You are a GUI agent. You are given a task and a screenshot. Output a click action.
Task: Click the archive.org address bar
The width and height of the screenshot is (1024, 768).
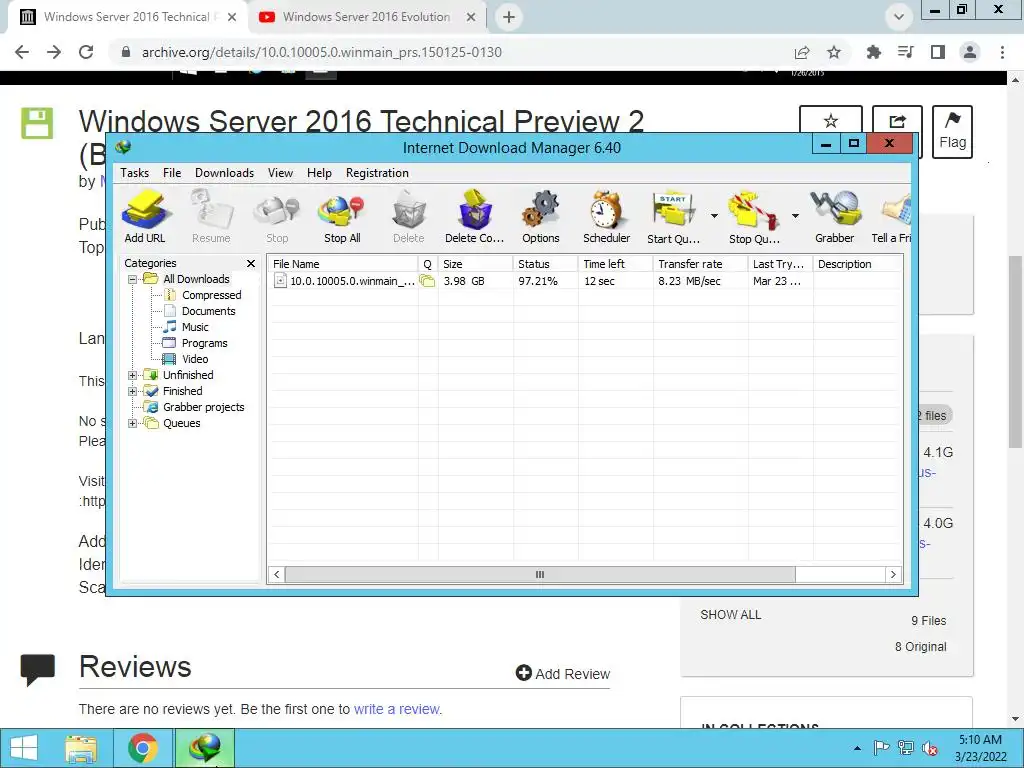[x=457, y=52]
